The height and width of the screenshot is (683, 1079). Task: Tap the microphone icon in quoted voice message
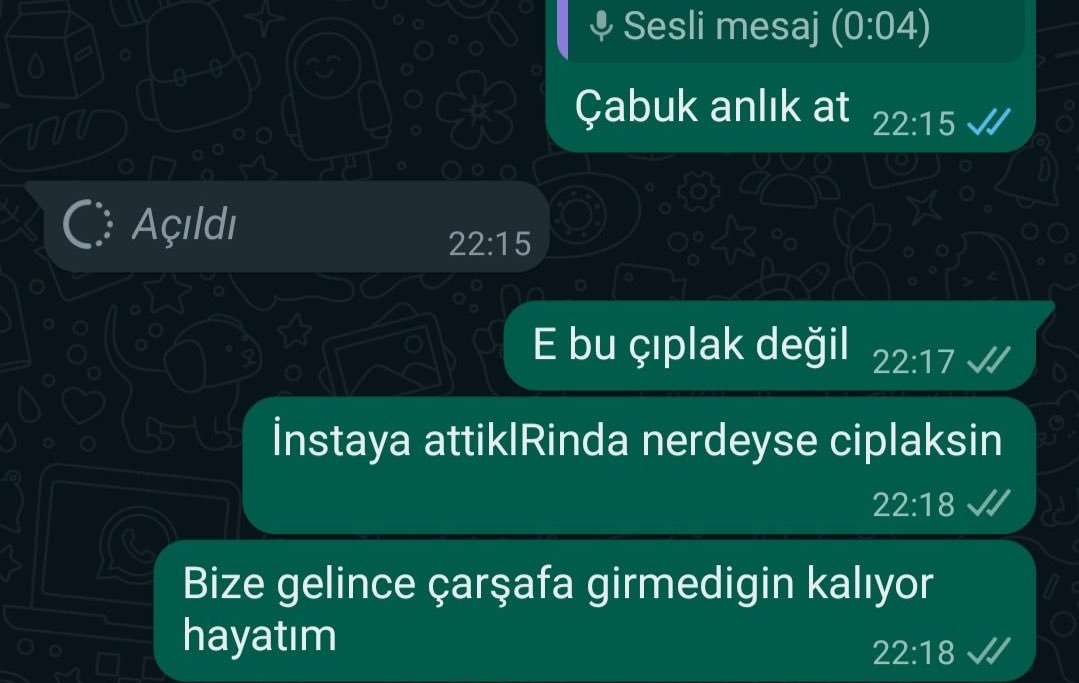tap(601, 26)
